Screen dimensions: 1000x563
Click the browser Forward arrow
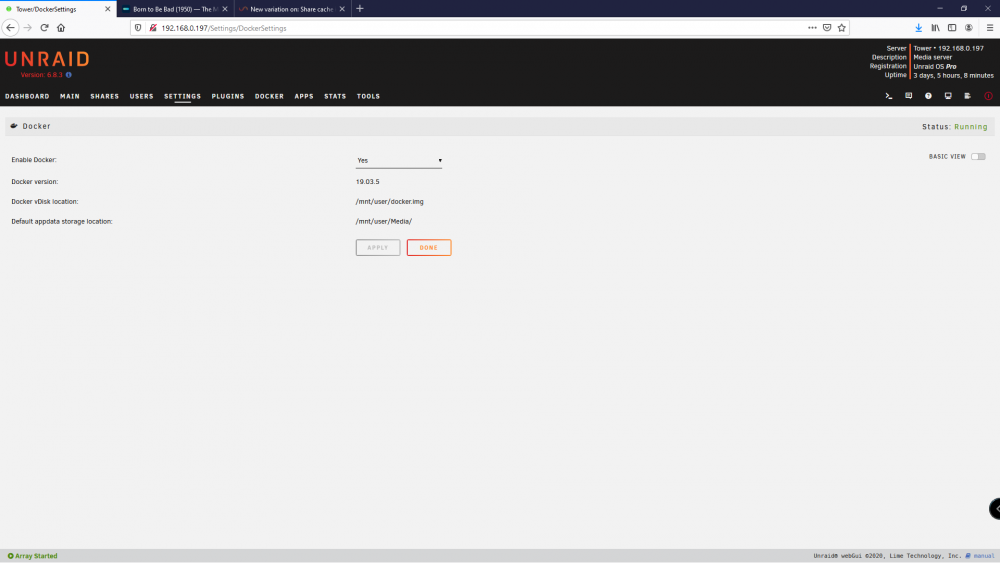point(27,27)
